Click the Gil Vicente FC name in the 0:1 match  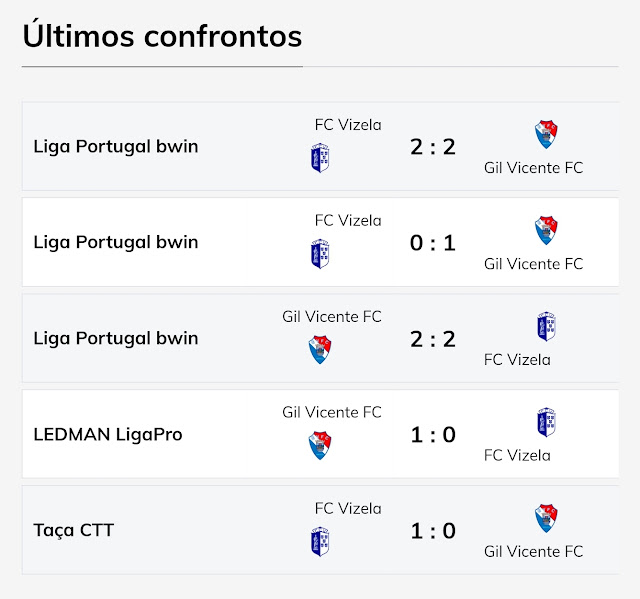(x=533, y=264)
